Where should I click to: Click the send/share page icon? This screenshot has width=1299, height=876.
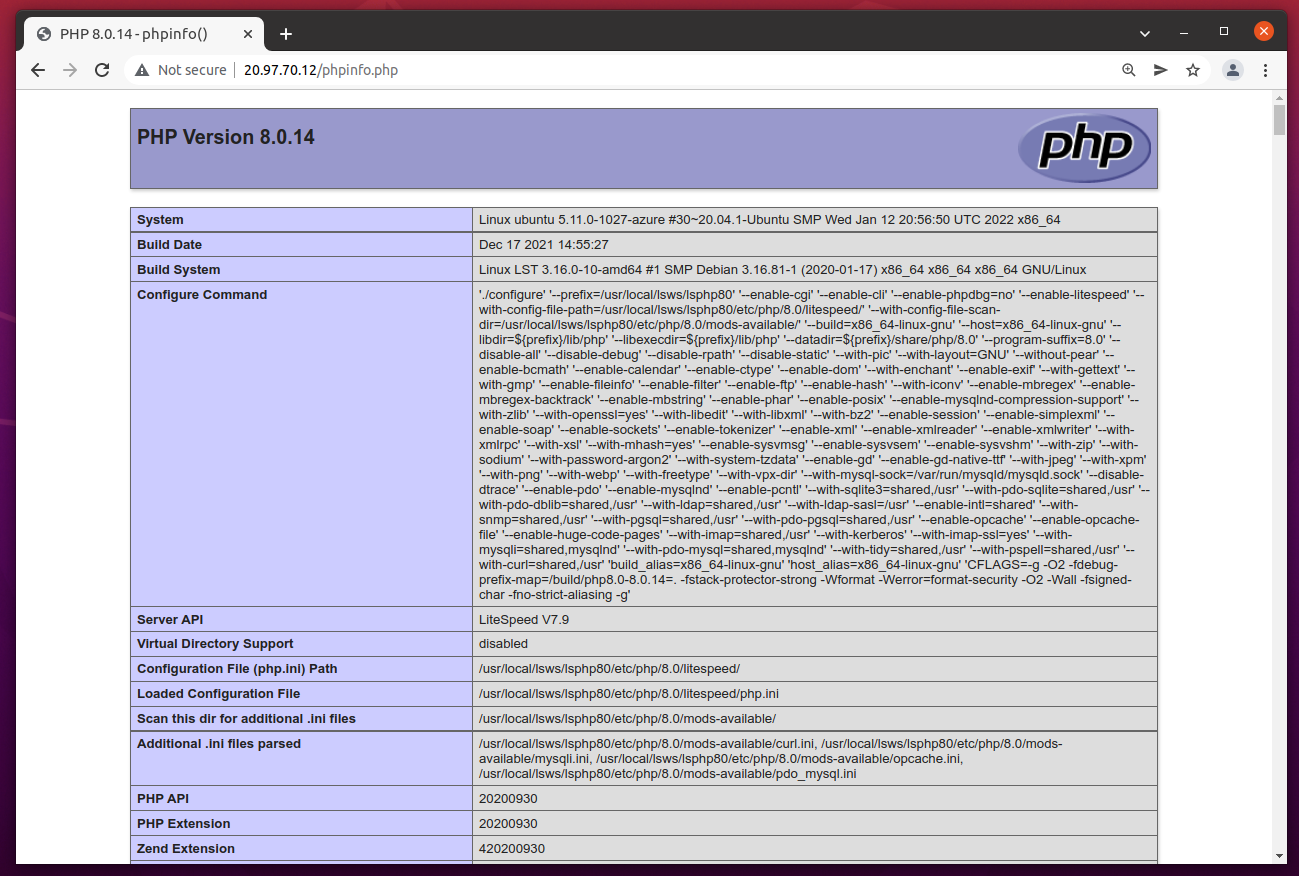tap(1161, 70)
